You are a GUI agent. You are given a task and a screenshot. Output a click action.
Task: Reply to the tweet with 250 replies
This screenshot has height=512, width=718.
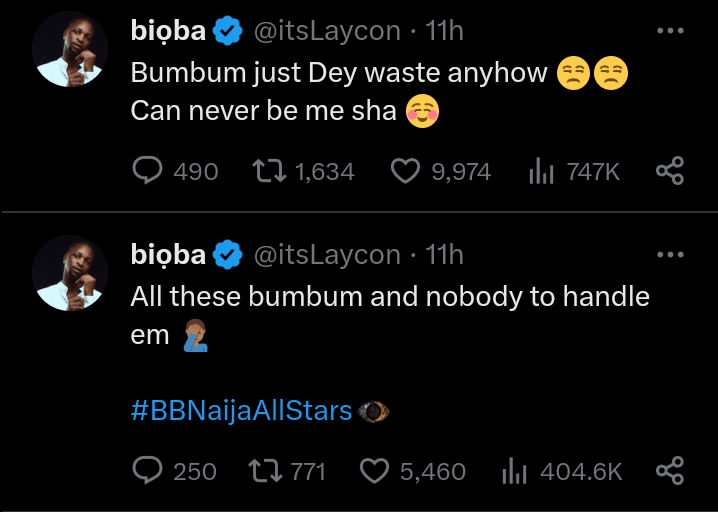click(148, 470)
